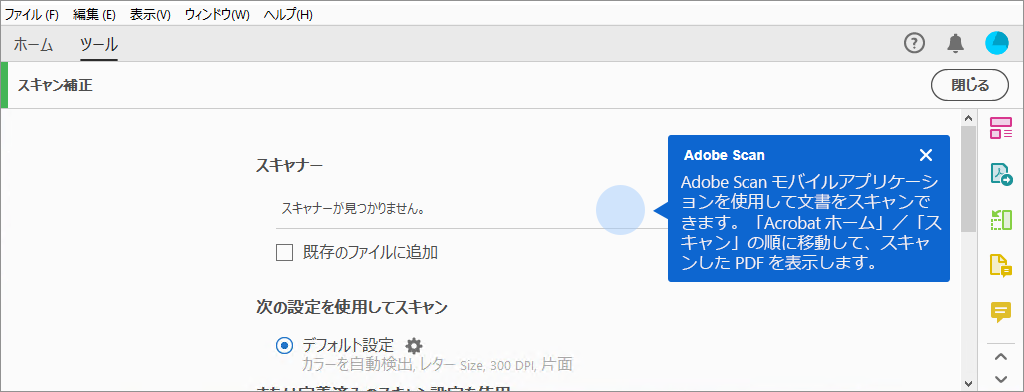The image size is (1024, 392).
Task: Open the ヘルプ(H) menu
Action: [x=288, y=14]
